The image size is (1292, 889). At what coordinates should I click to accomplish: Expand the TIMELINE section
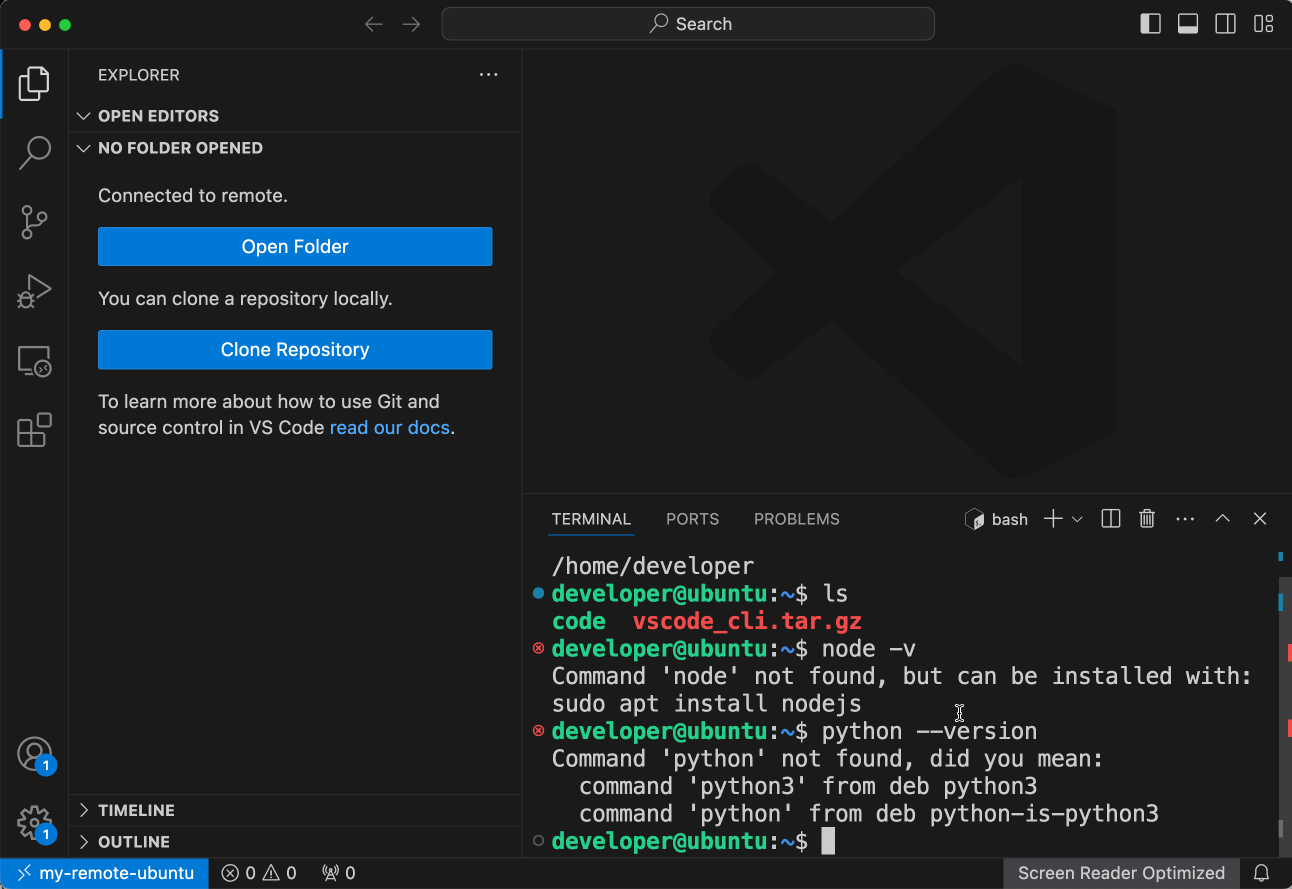pyautogui.click(x=296, y=810)
